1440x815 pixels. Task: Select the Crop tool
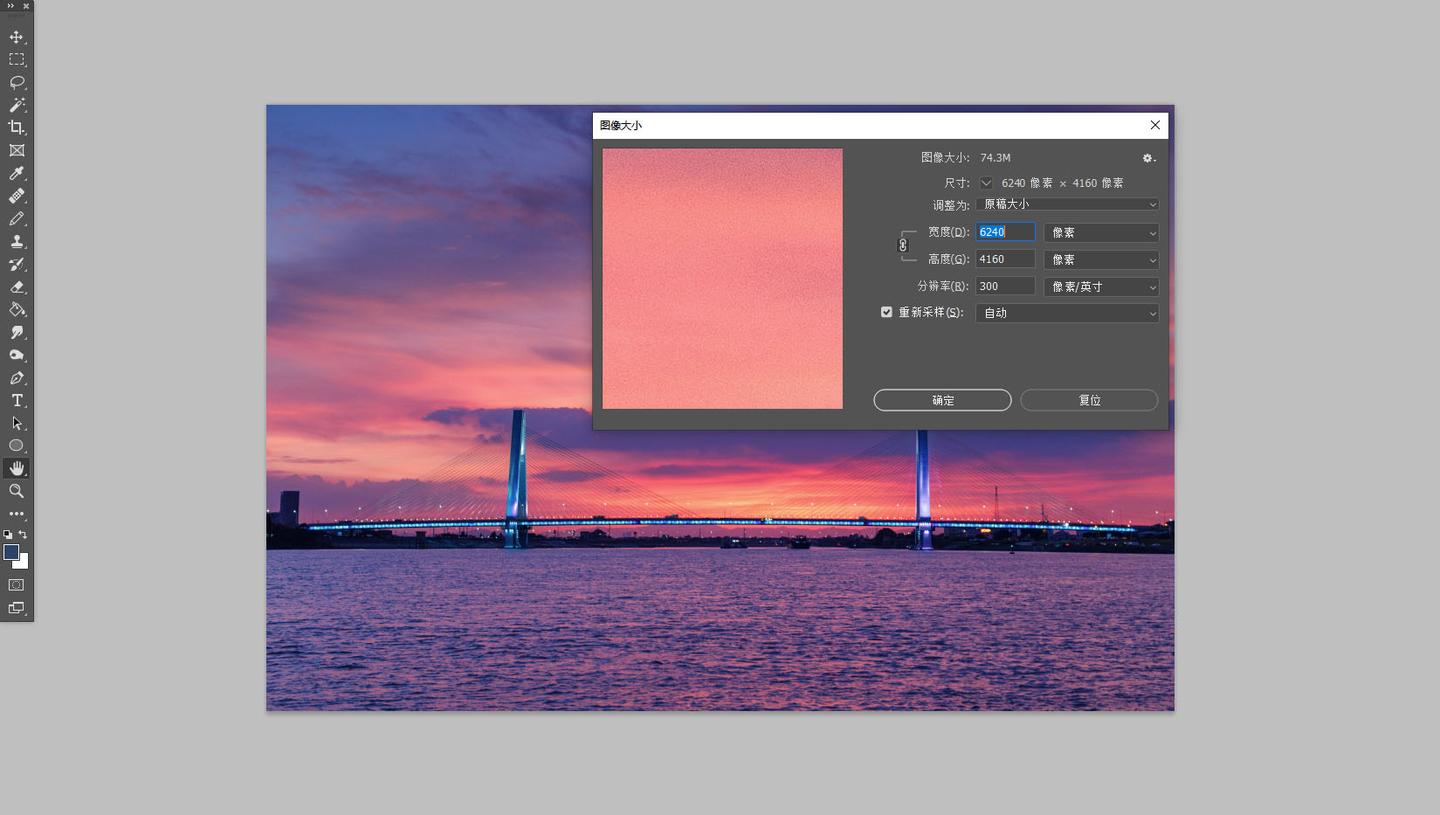16,128
